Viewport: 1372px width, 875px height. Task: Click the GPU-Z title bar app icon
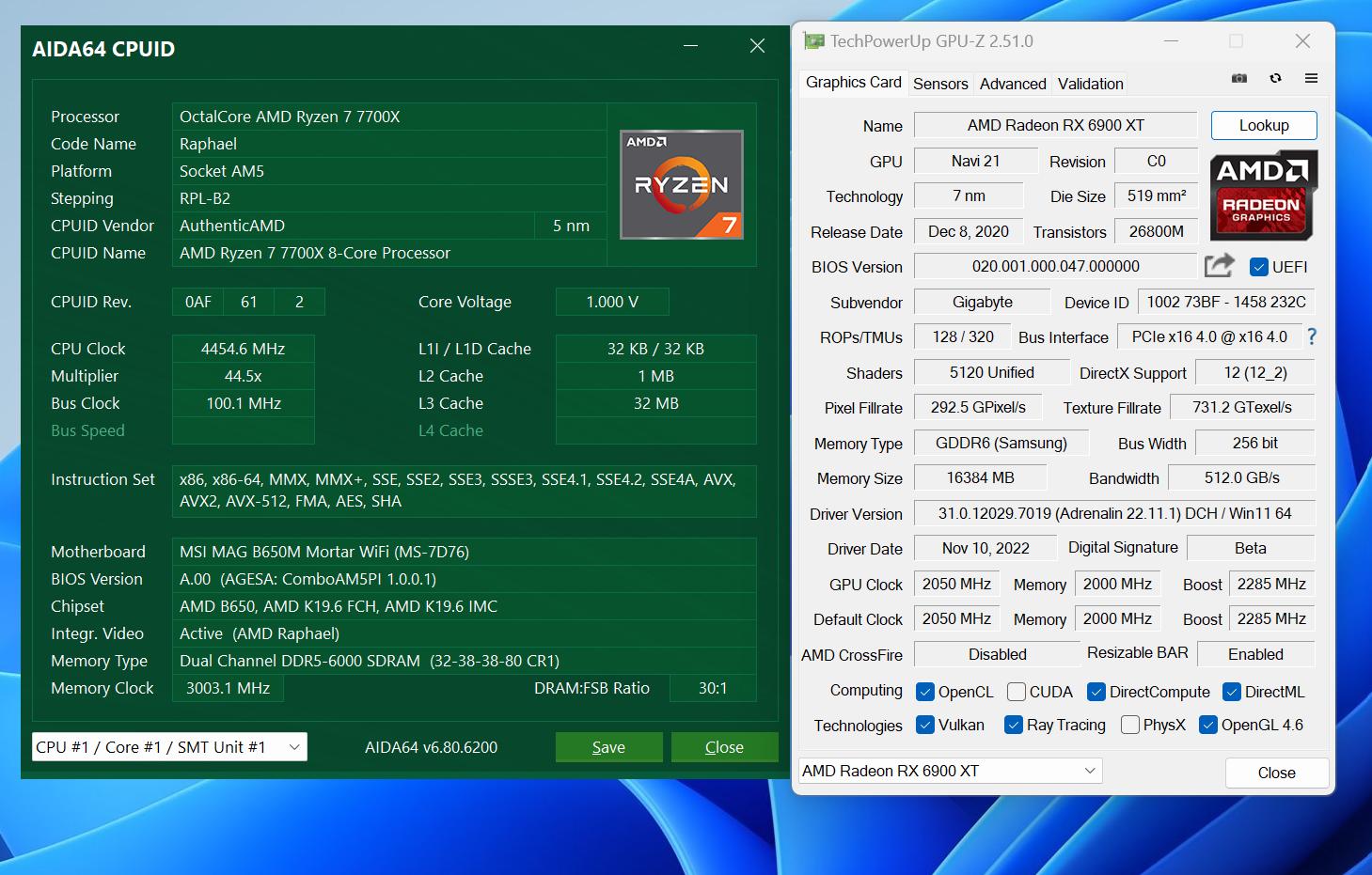click(x=812, y=41)
